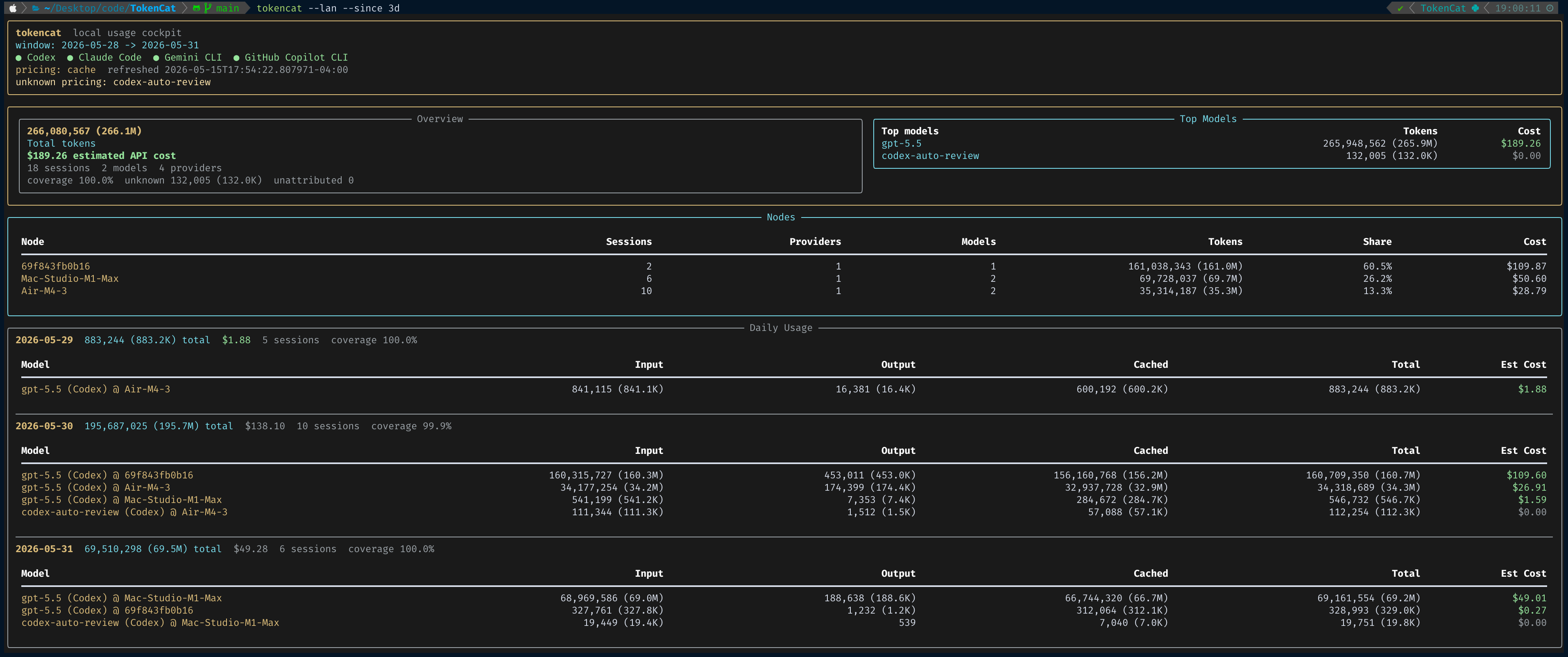
Task: Click the 2026-05-30 date heading
Action: (x=44, y=426)
